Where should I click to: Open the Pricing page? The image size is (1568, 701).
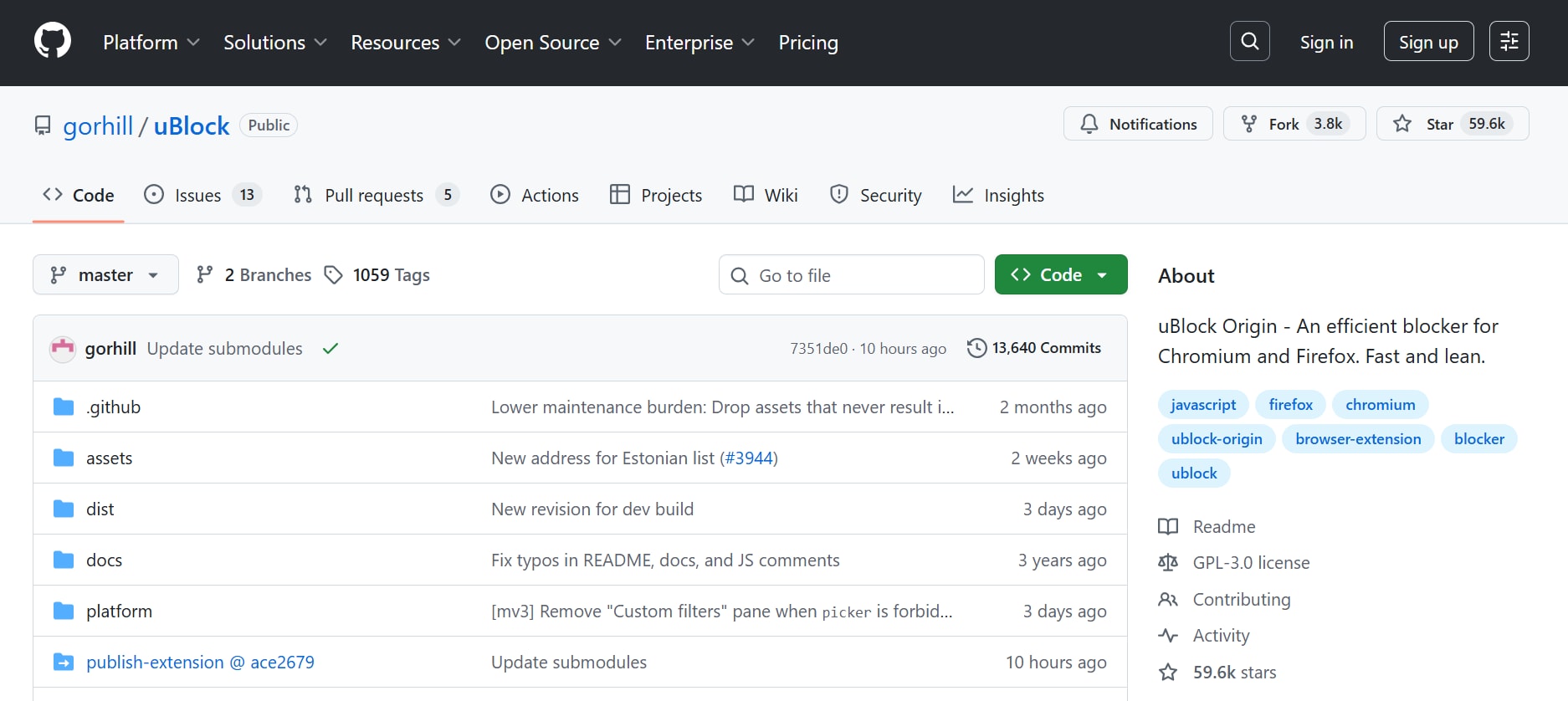click(x=808, y=42)
